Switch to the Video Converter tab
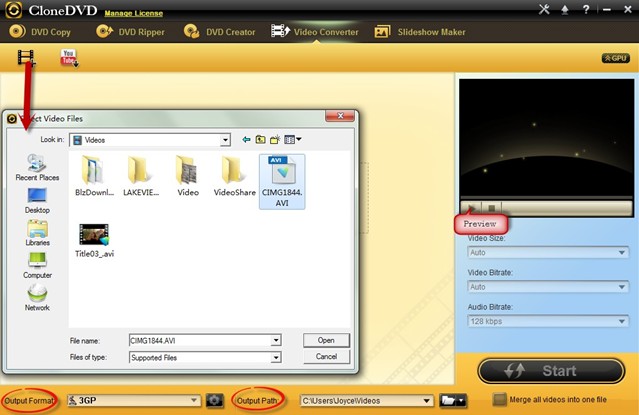The height and width of the screenshot is (415, 639). pyautogui.click(x=315, y=32)
